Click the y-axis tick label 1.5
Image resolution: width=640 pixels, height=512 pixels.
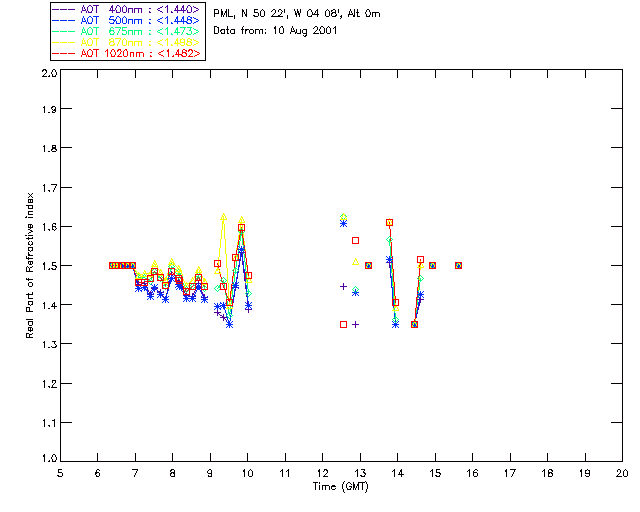coord(49,266)
